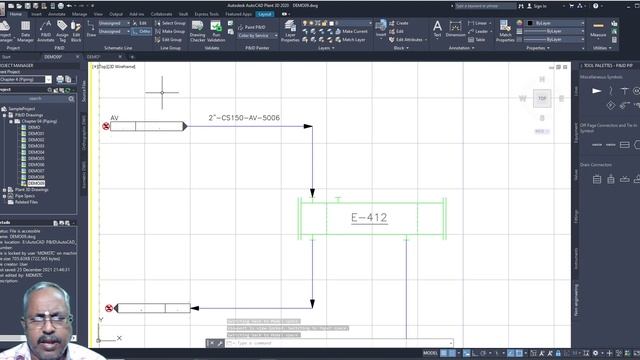Click the Open file quick access icon

tap(19, 6)
